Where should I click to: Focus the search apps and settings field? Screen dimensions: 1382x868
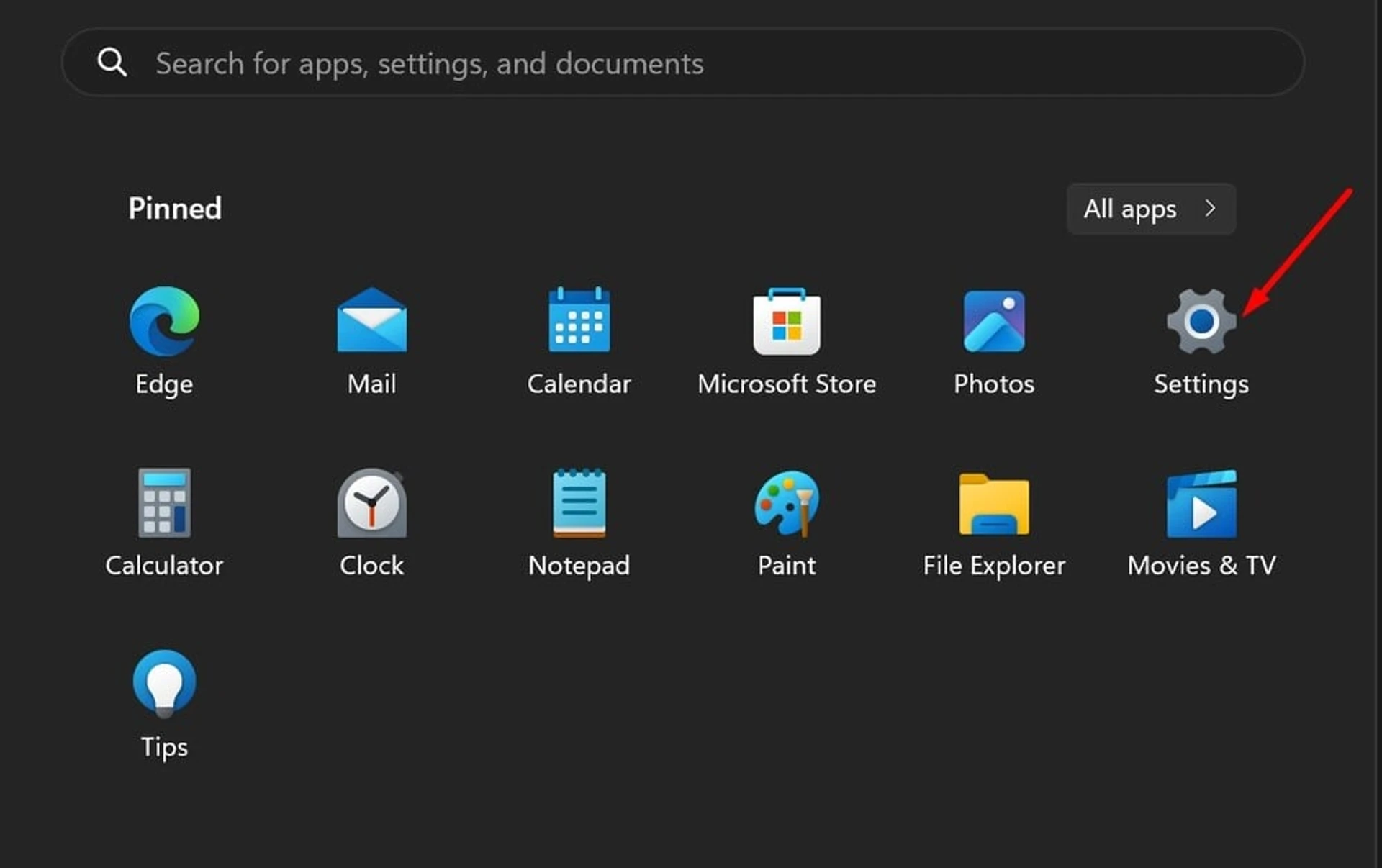[x=683, y=63]
